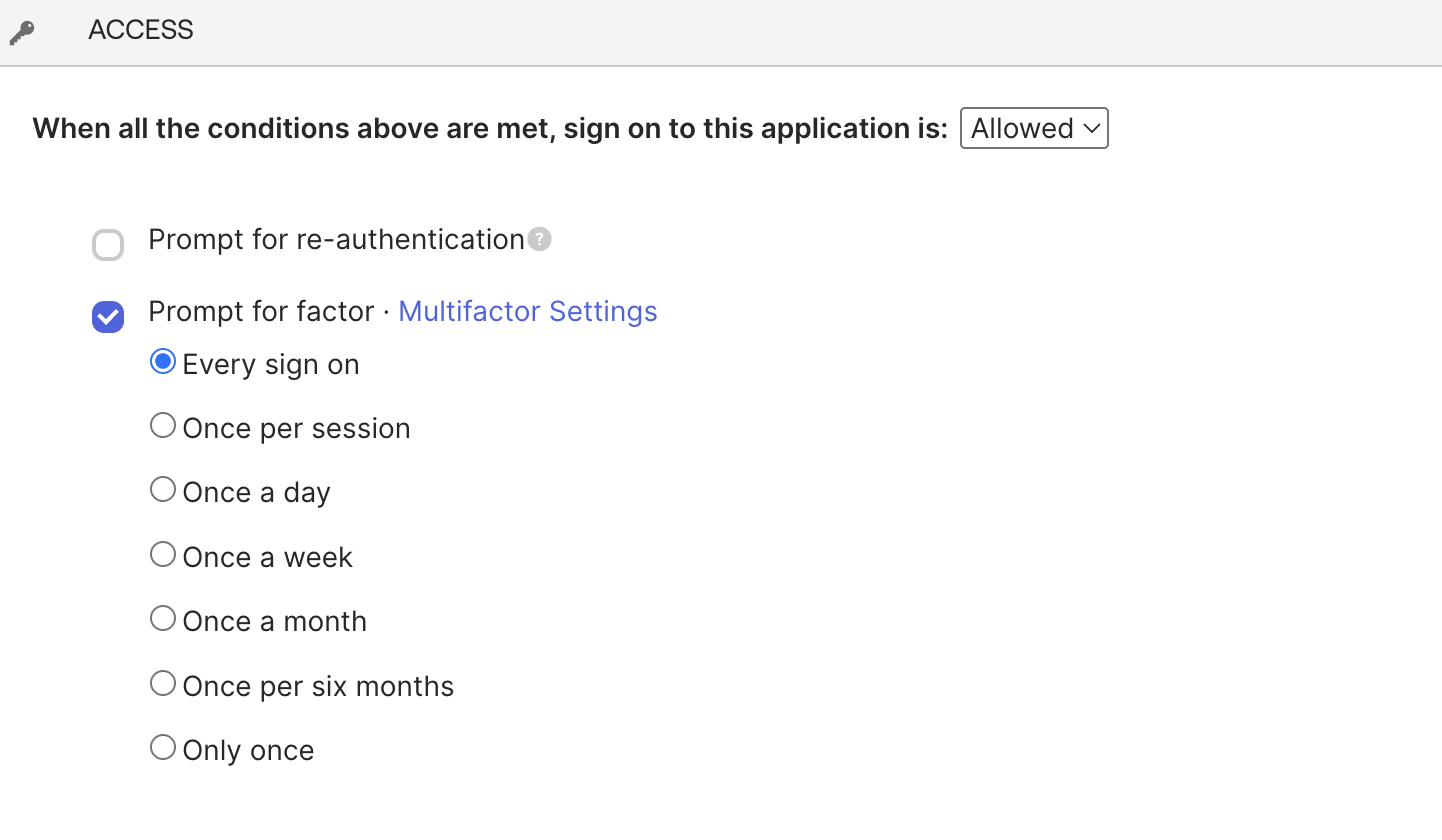Select the Every sign on radio button
1442x840 pixels.
point(163,362)
